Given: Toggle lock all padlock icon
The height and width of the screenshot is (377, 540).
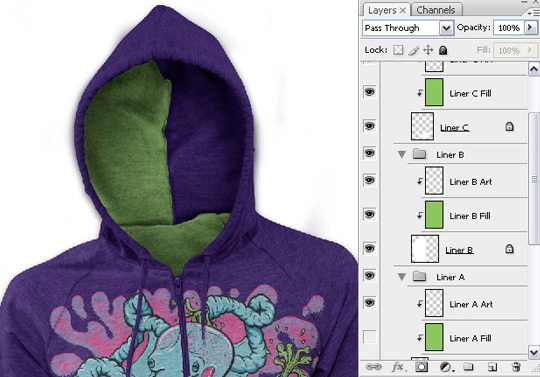Looking at the screenshot, I should click(443, 51).
